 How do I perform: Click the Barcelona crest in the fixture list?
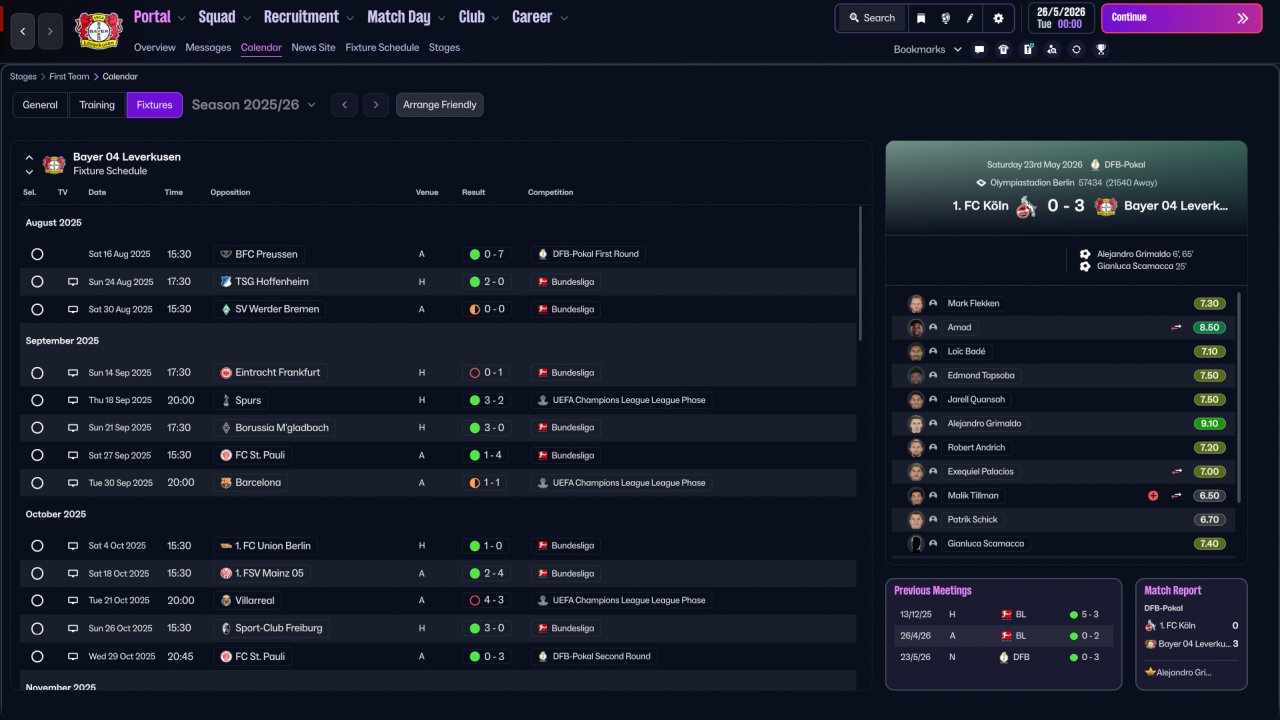click(x=226, y=482)
